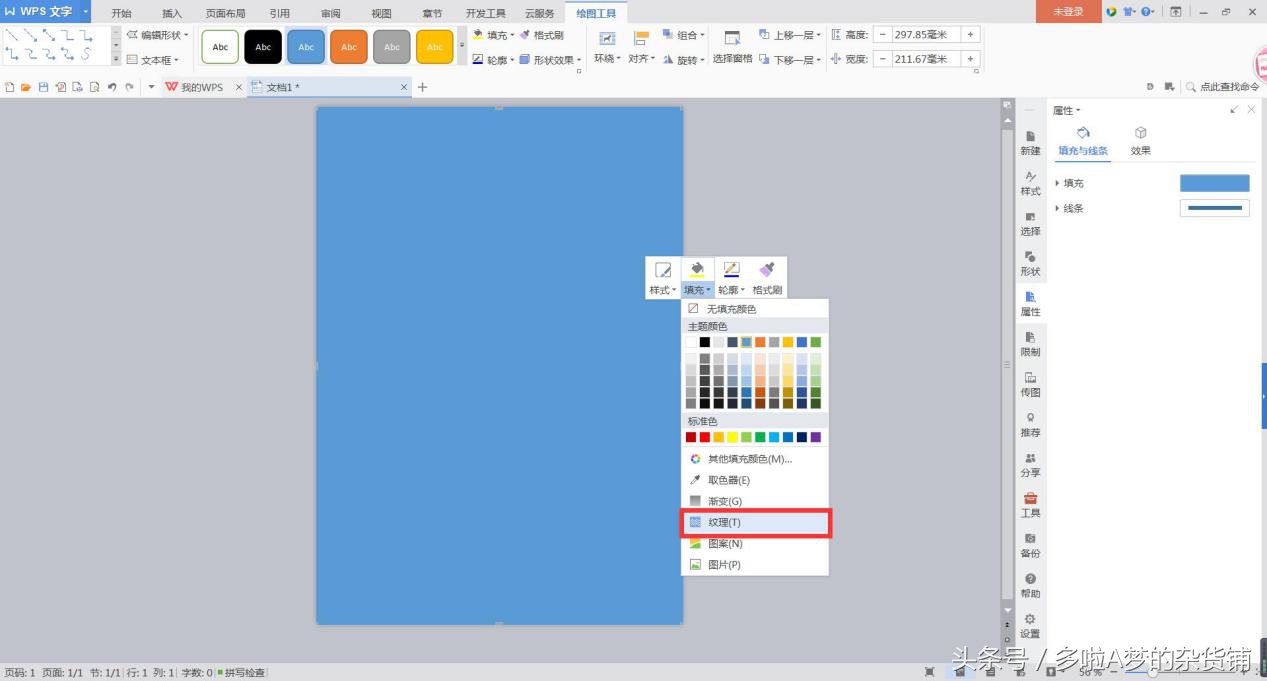
Task: Switch to the 插入 ribbon tab
Action: 172,13
